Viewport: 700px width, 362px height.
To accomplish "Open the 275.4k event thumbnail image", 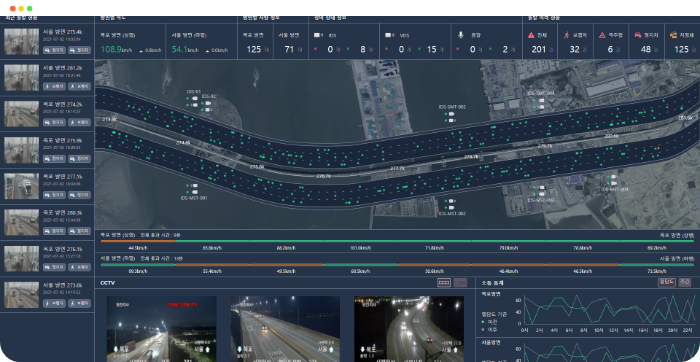I will 21,42.
